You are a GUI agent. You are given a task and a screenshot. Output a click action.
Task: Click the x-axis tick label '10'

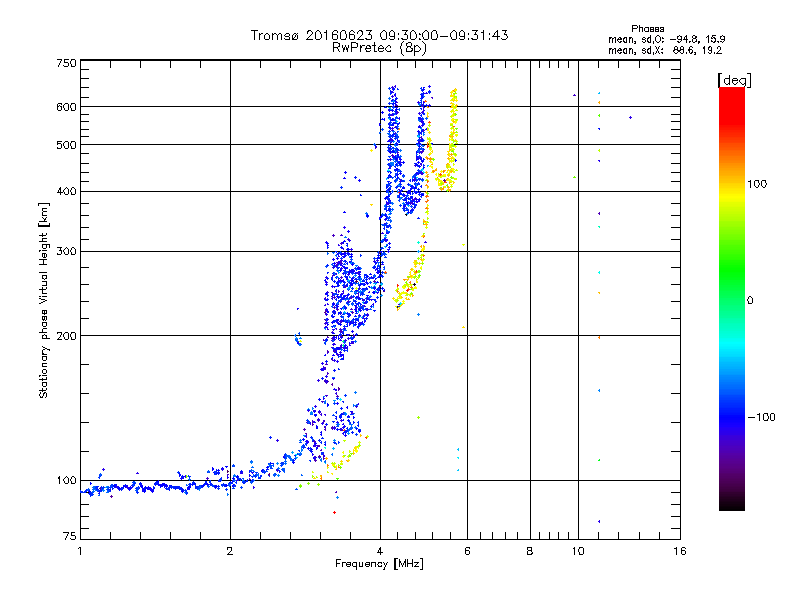578,551
